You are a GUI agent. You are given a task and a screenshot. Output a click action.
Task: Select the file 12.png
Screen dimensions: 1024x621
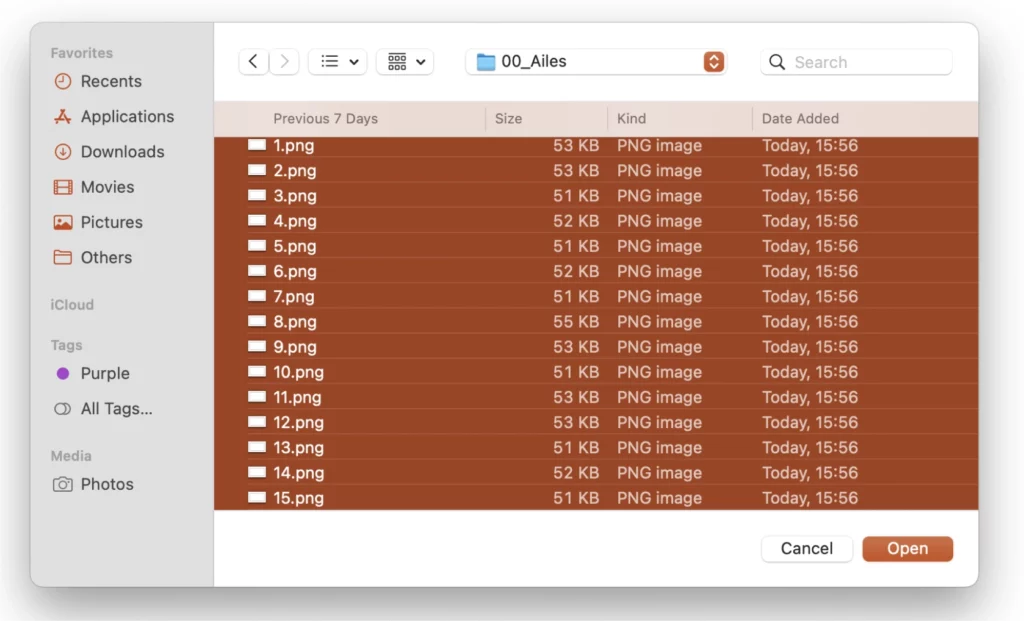596,422
